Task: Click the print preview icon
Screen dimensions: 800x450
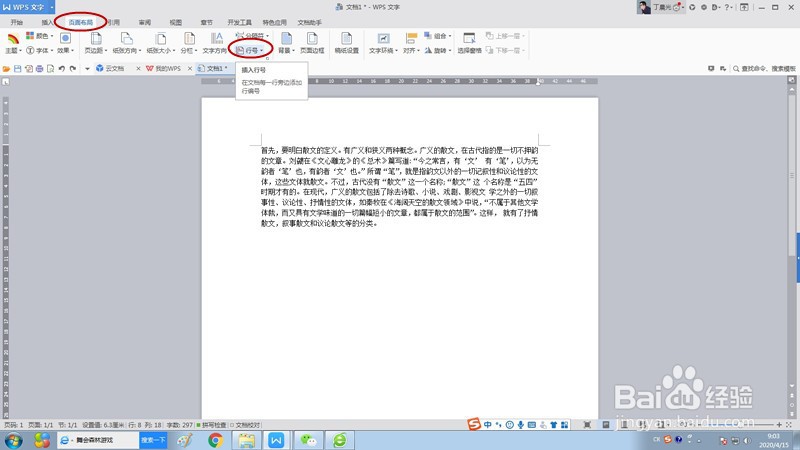Action: click(x=51, y=68)
